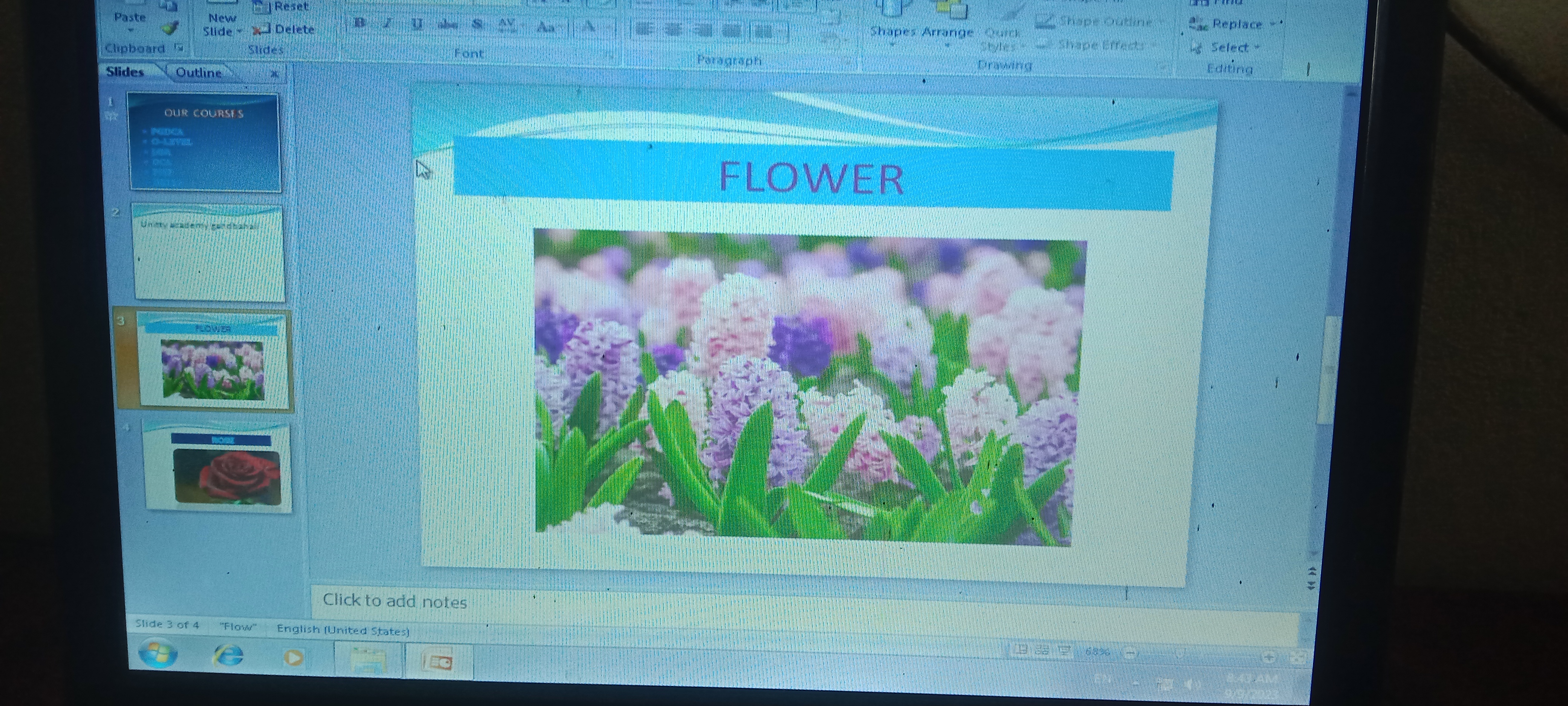Viewport: 1568px width, 706px height.
Task: Click the Format Painter brush icon
Action: click(171, 28)
